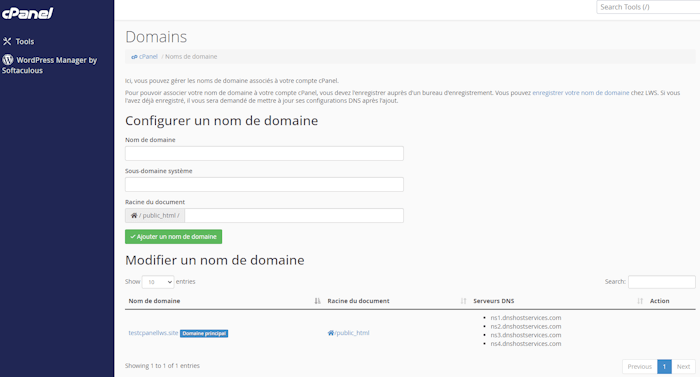Click 'Ajouter un nom de domaine' button
This screenshot has width=700, height=377.
(173, 237)
